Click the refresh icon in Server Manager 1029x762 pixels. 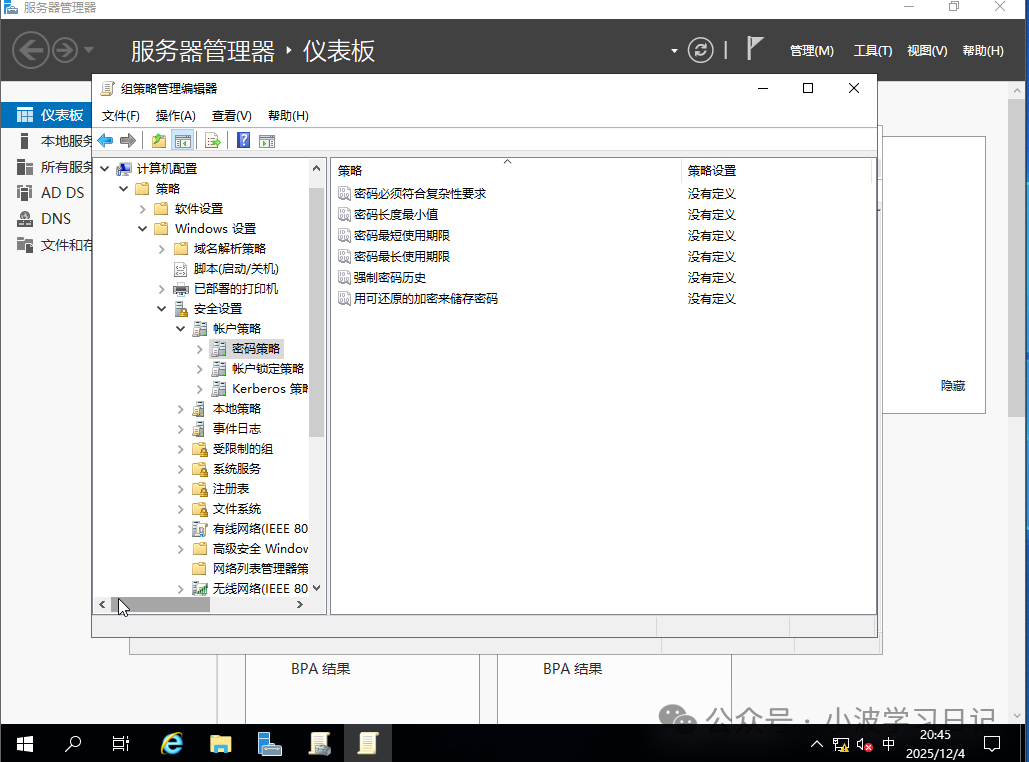(x=700, y=50)
